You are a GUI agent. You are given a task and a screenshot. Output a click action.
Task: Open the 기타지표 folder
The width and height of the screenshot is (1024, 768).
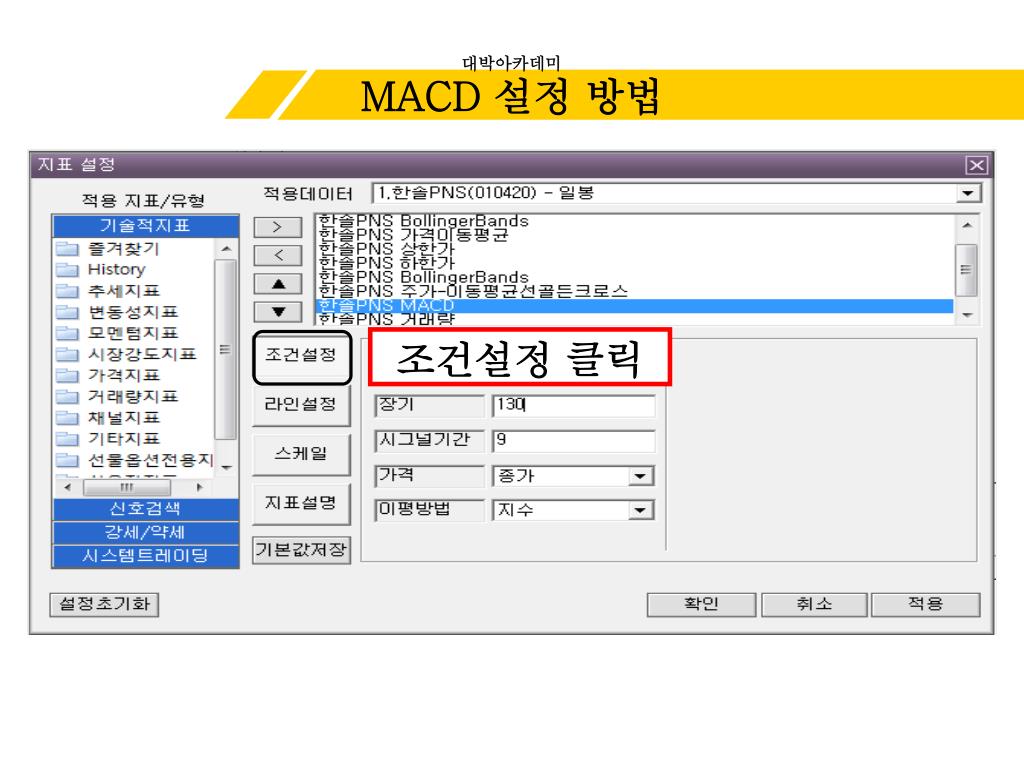point(108,438)
